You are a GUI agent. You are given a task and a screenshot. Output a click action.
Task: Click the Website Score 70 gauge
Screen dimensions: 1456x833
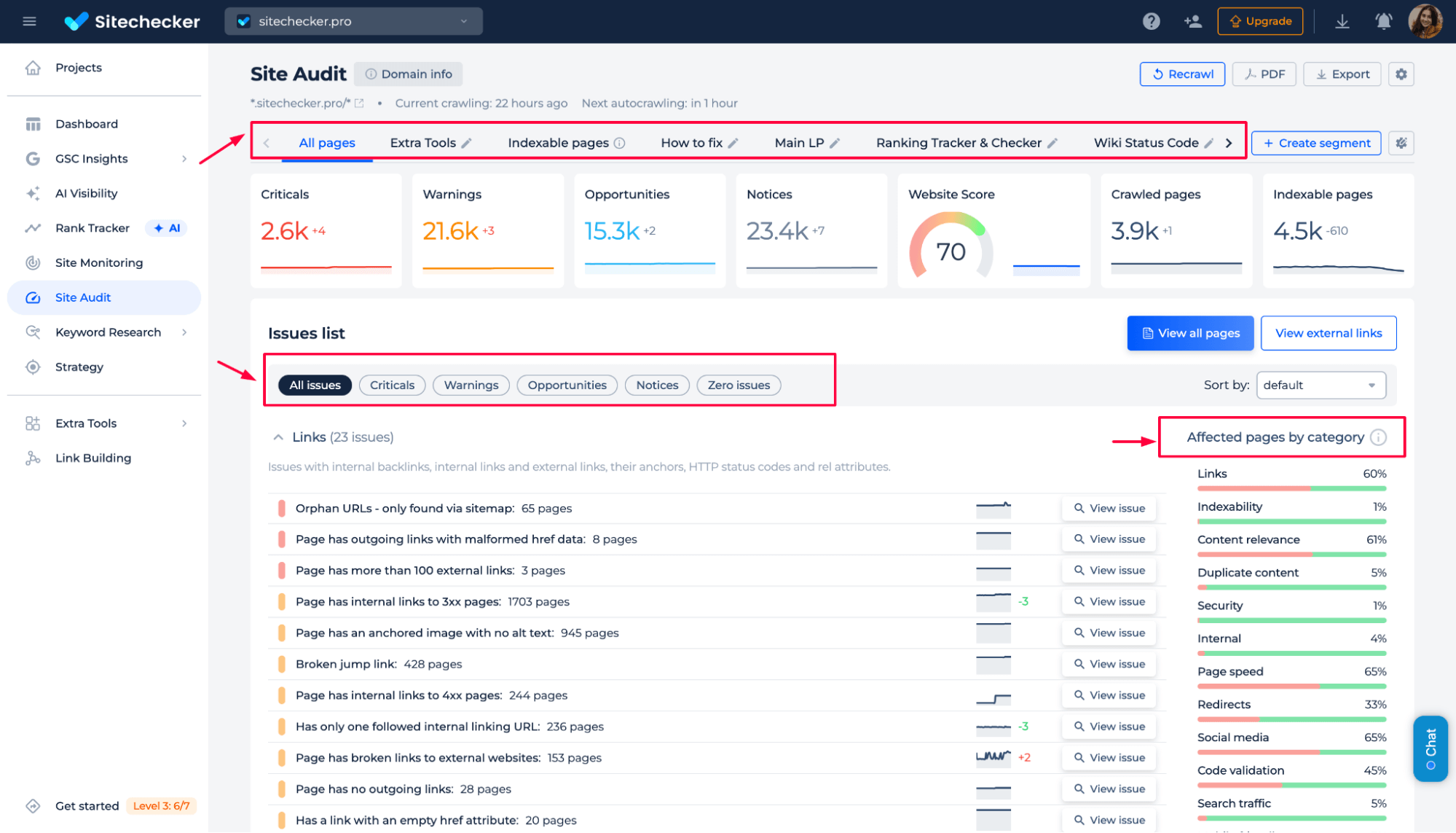[x=951, y=246]
